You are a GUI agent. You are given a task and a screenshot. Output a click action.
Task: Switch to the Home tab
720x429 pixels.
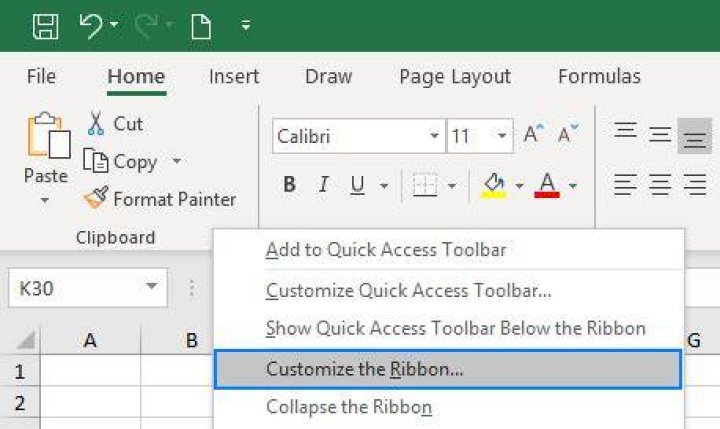pos(136,76)
